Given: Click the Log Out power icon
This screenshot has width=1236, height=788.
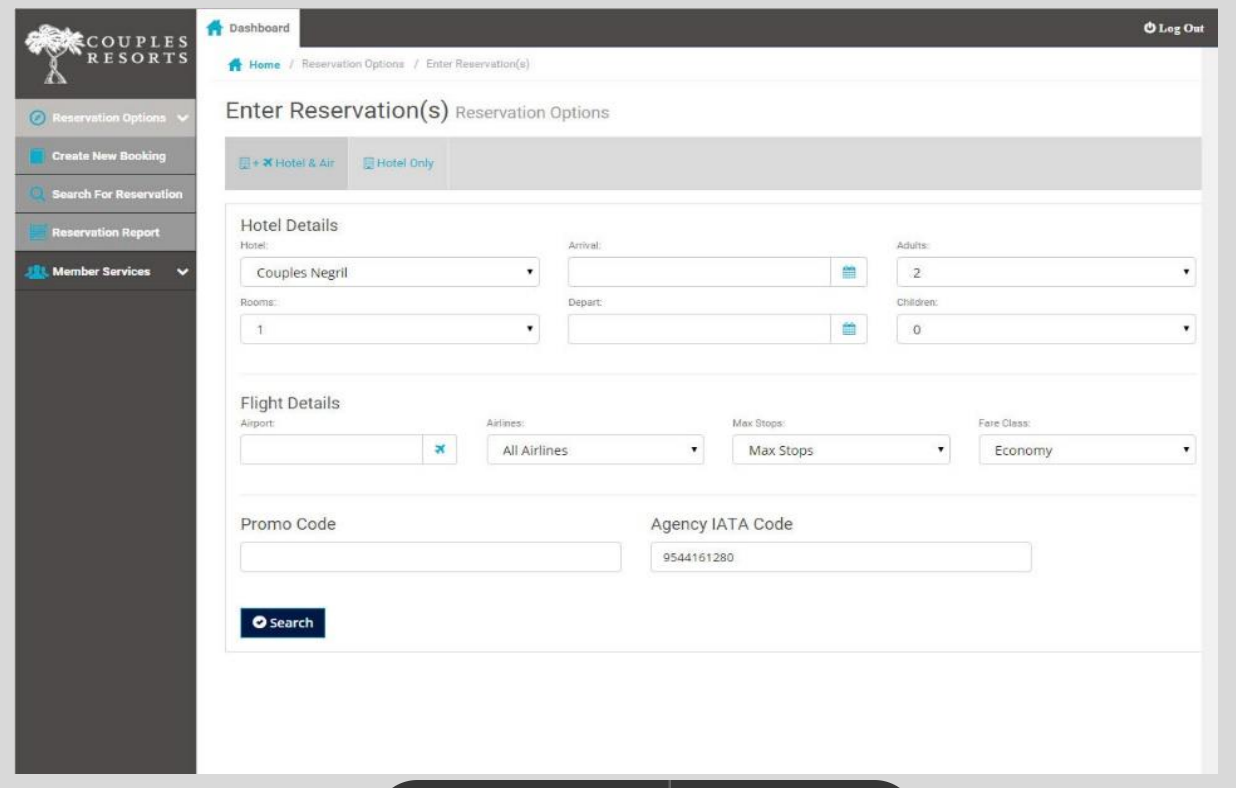Looking at the screenshot, I should (x=1150, y=27).
